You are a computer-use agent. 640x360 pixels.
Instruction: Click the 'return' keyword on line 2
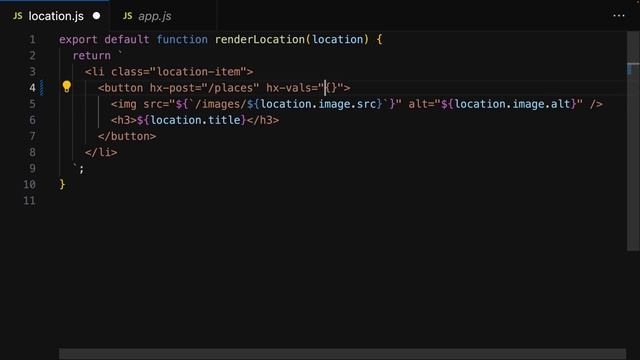click(91, 56)
